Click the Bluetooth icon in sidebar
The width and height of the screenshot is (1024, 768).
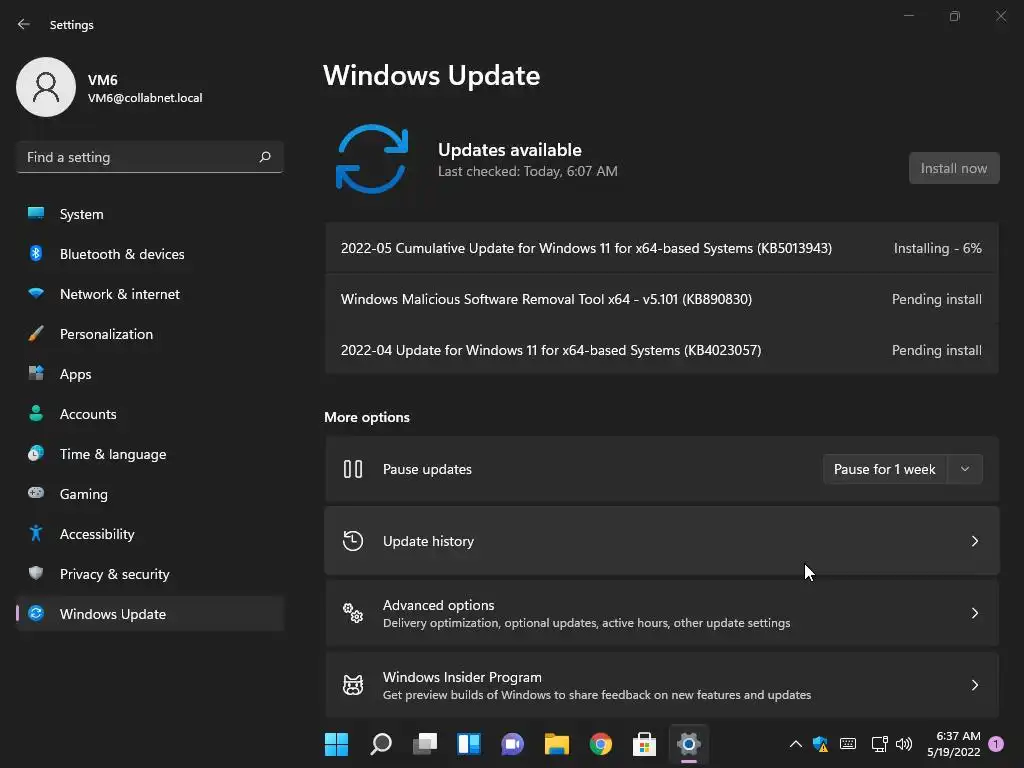[36, 253]
